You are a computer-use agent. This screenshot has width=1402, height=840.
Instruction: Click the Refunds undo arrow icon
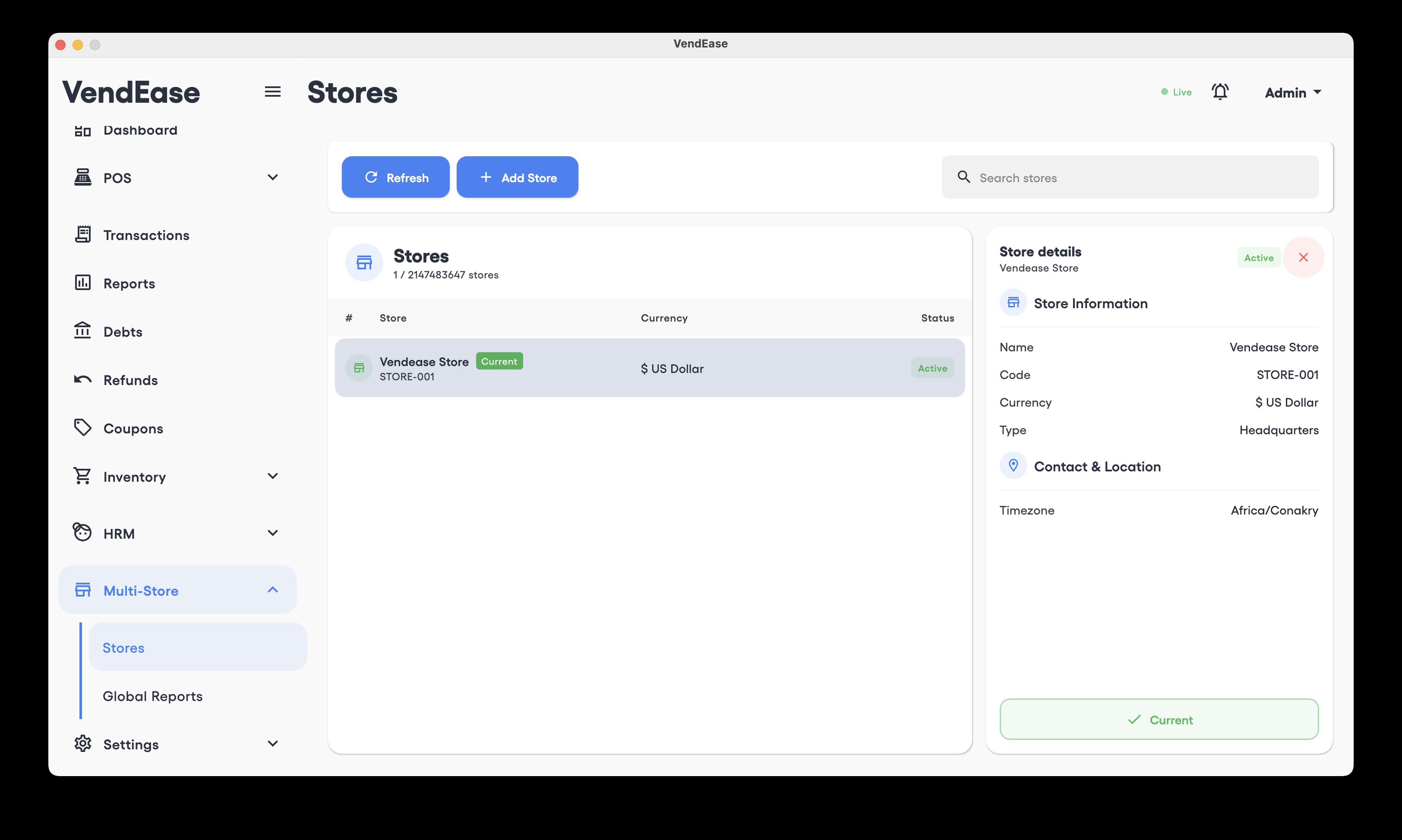point(82,379)
